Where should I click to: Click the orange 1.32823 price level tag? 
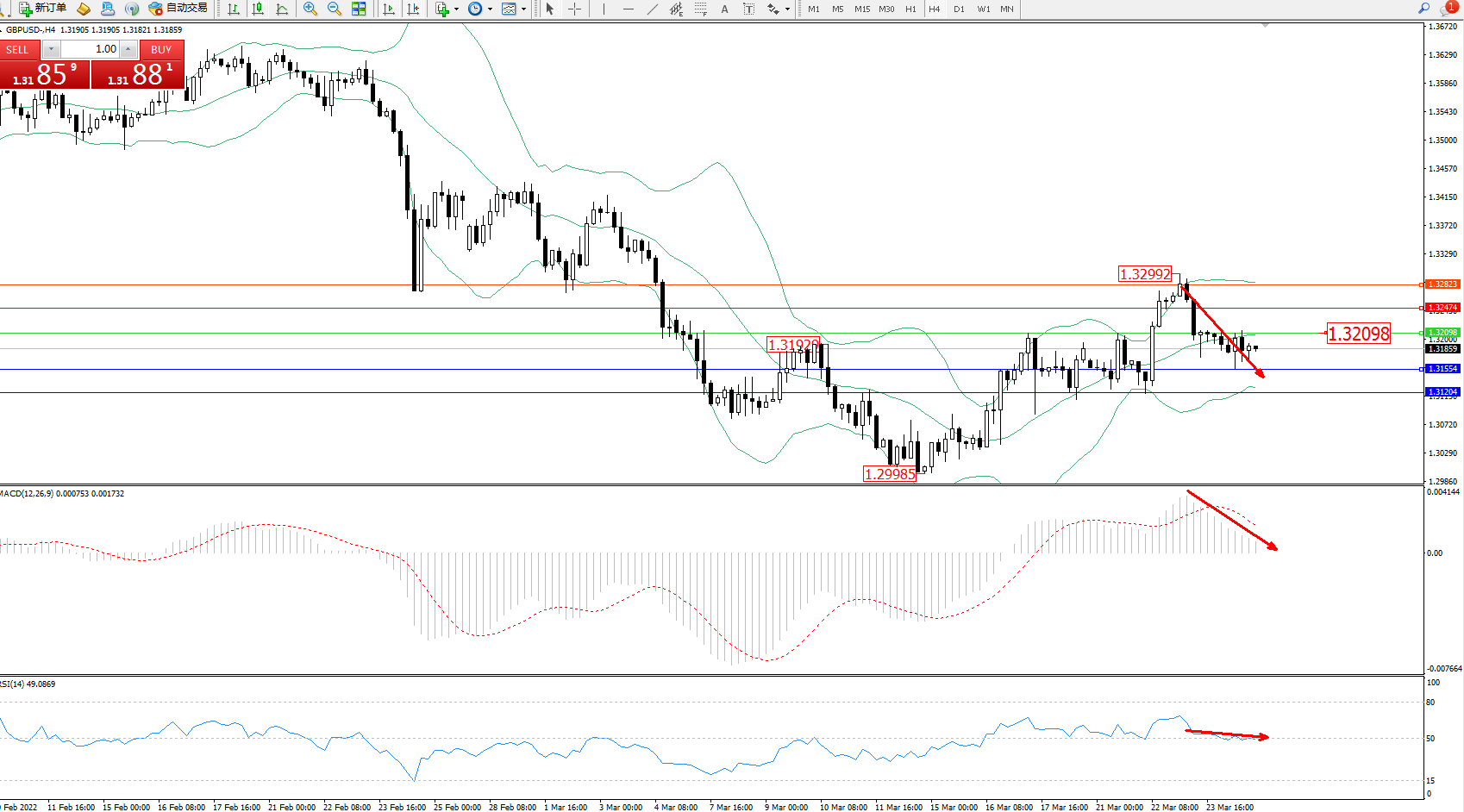click(x=1442, y=284)
